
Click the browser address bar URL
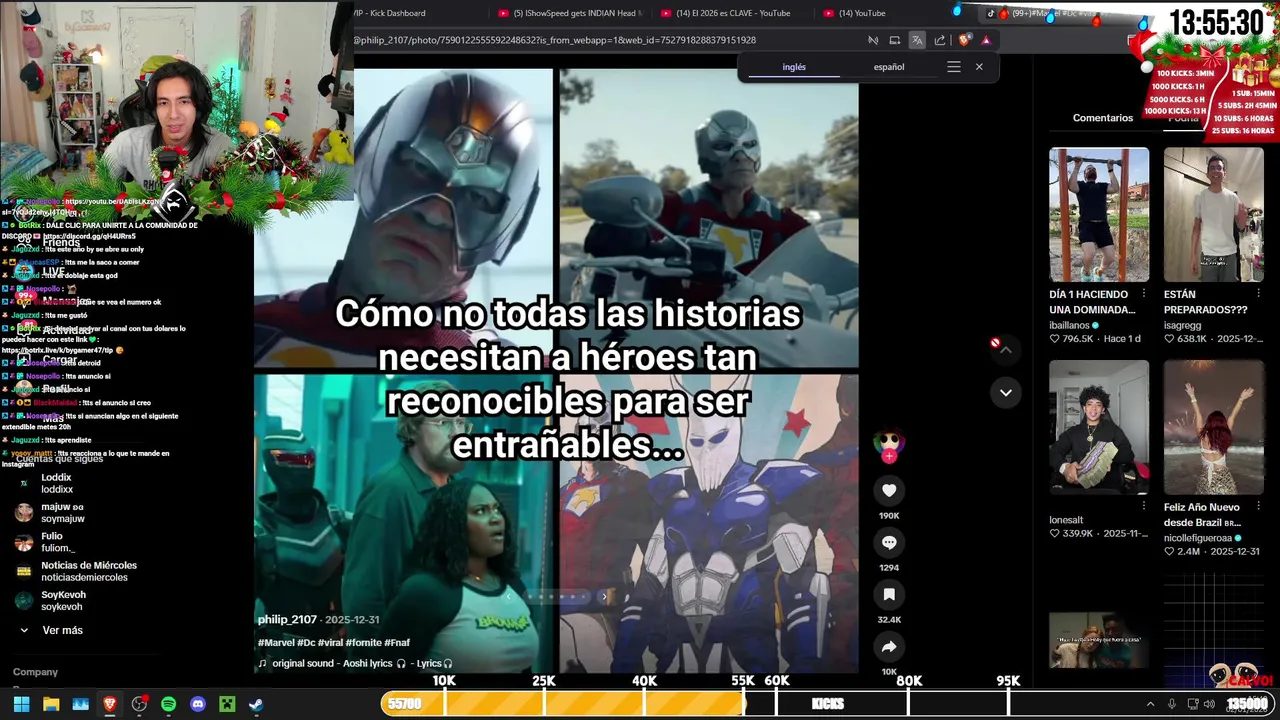tap(555, 40)
